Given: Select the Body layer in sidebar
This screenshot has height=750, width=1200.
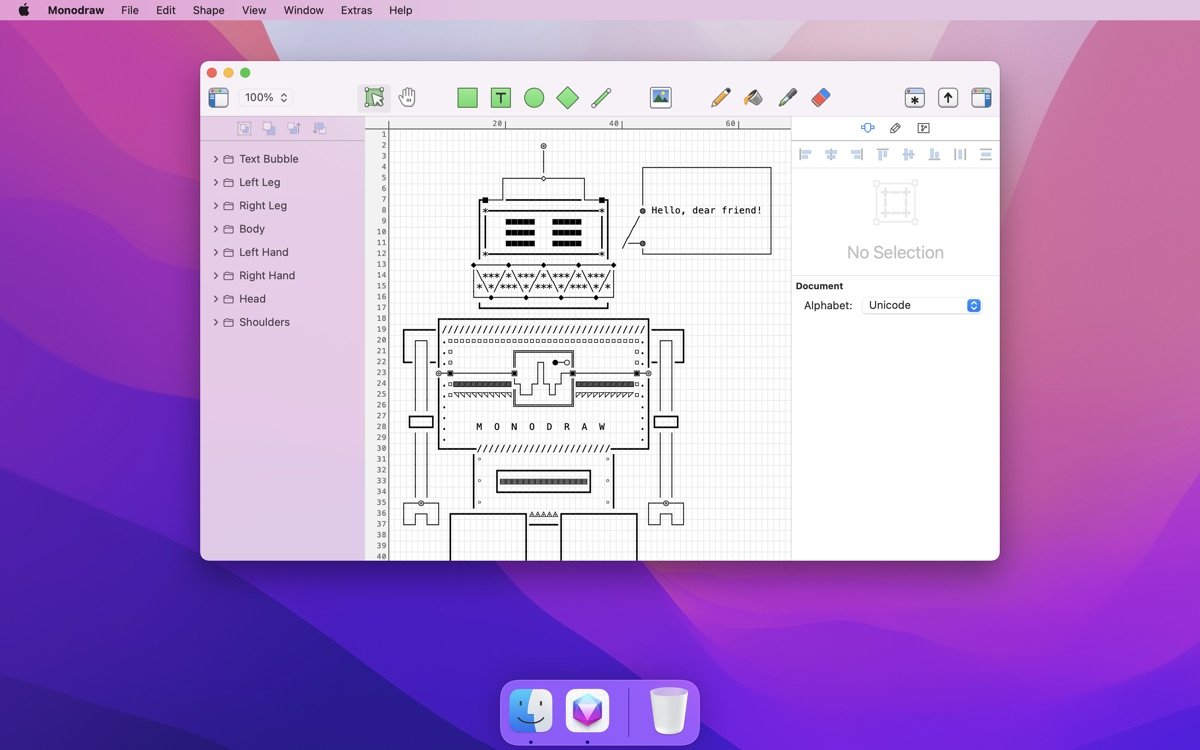Looking at the screenshot, I should pos(252,229).
